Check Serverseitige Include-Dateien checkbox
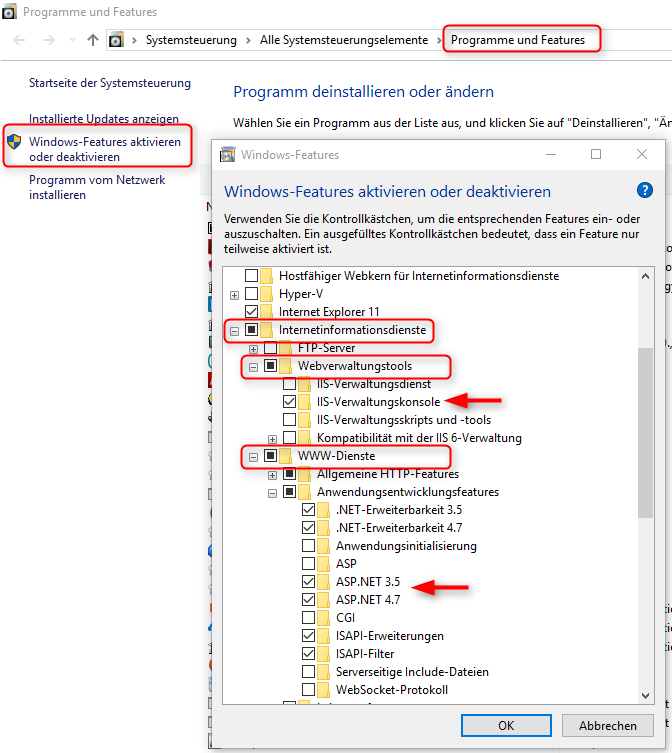Image resolution: width=672 pixels, height=753 pixels. pyautogui.click(x=308, y=671)
